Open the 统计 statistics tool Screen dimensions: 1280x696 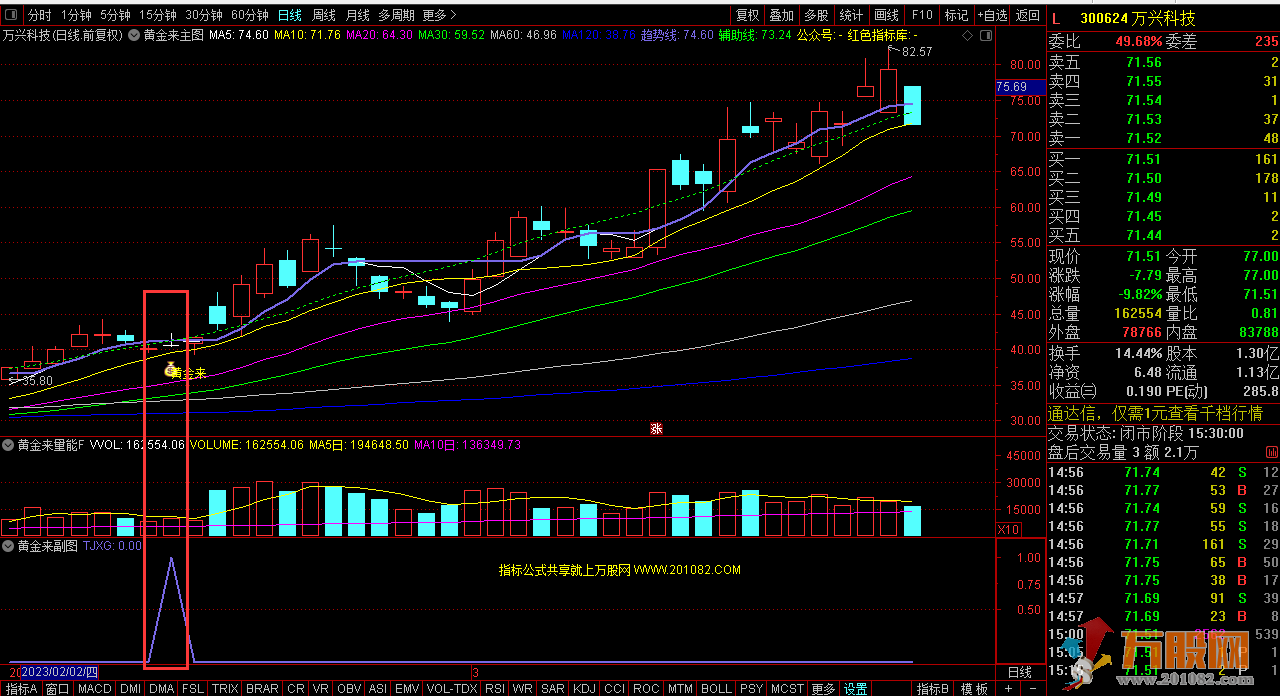tap(851, 15)
